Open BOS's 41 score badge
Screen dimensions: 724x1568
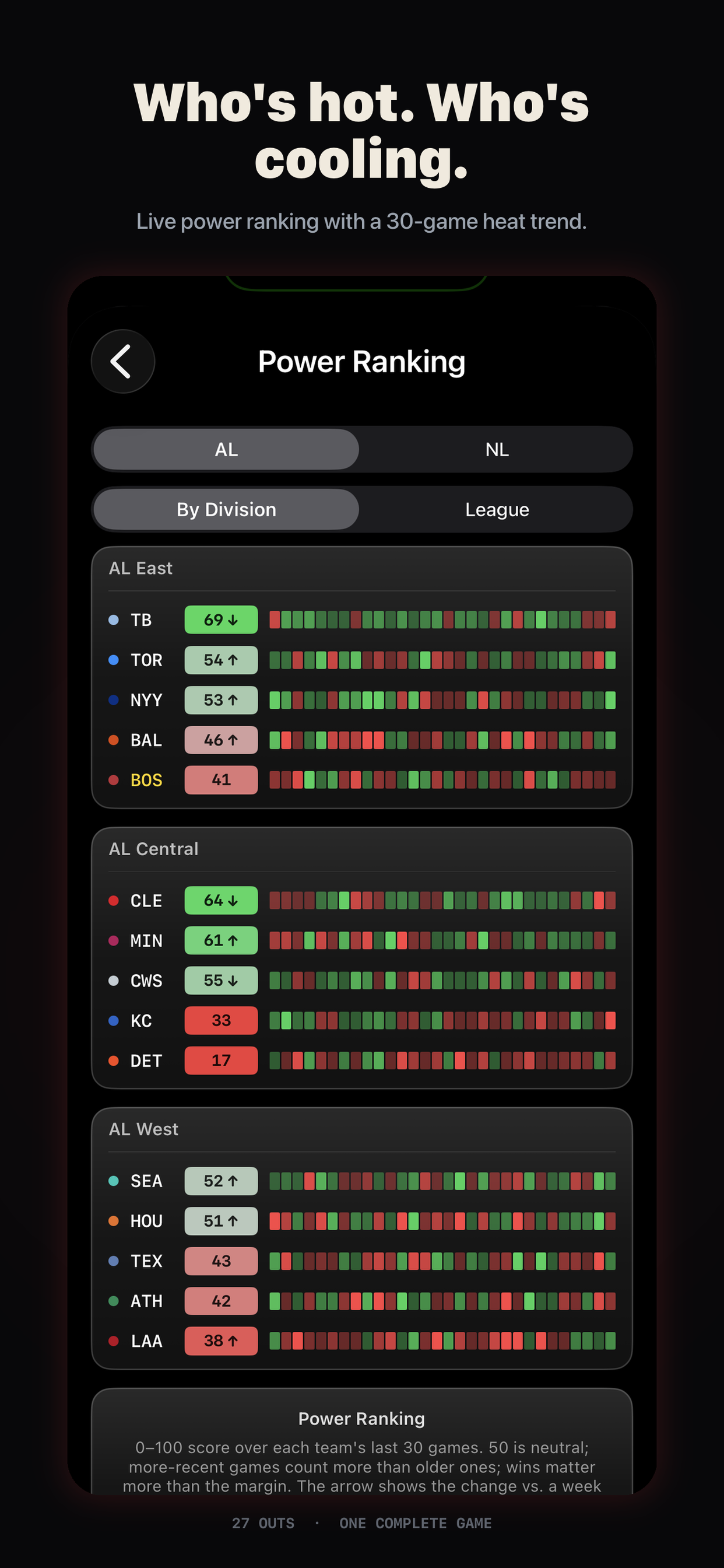coord(221,780)
